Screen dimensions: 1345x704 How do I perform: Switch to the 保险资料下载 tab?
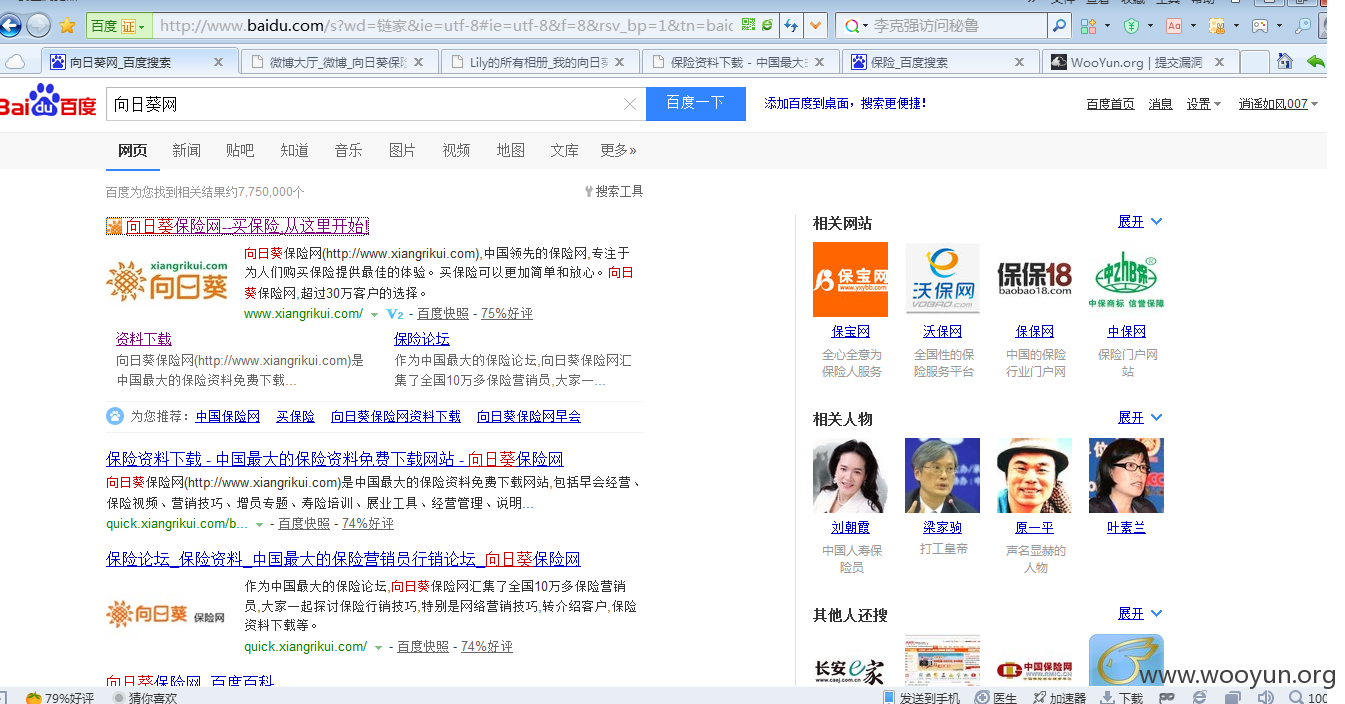[740, 62]
